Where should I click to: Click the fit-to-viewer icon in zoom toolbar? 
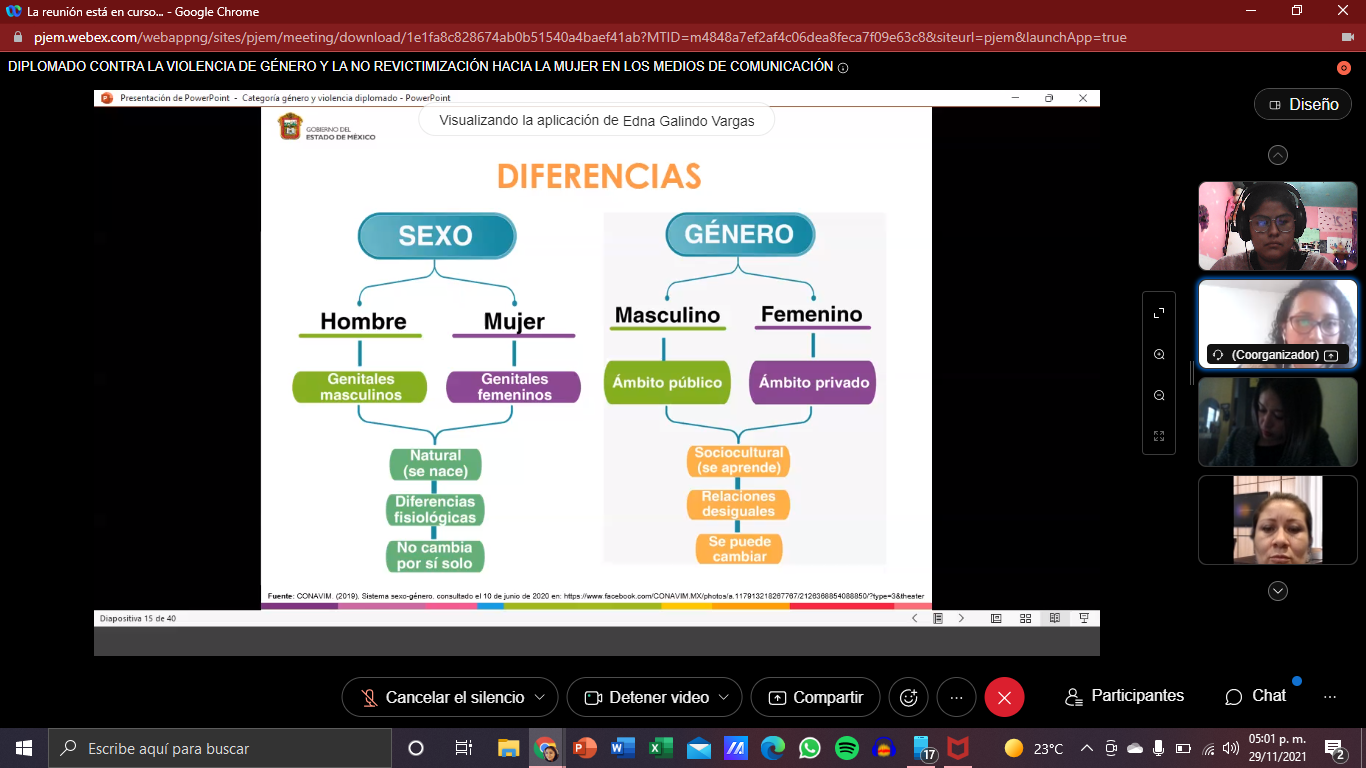pos(1159,436)
